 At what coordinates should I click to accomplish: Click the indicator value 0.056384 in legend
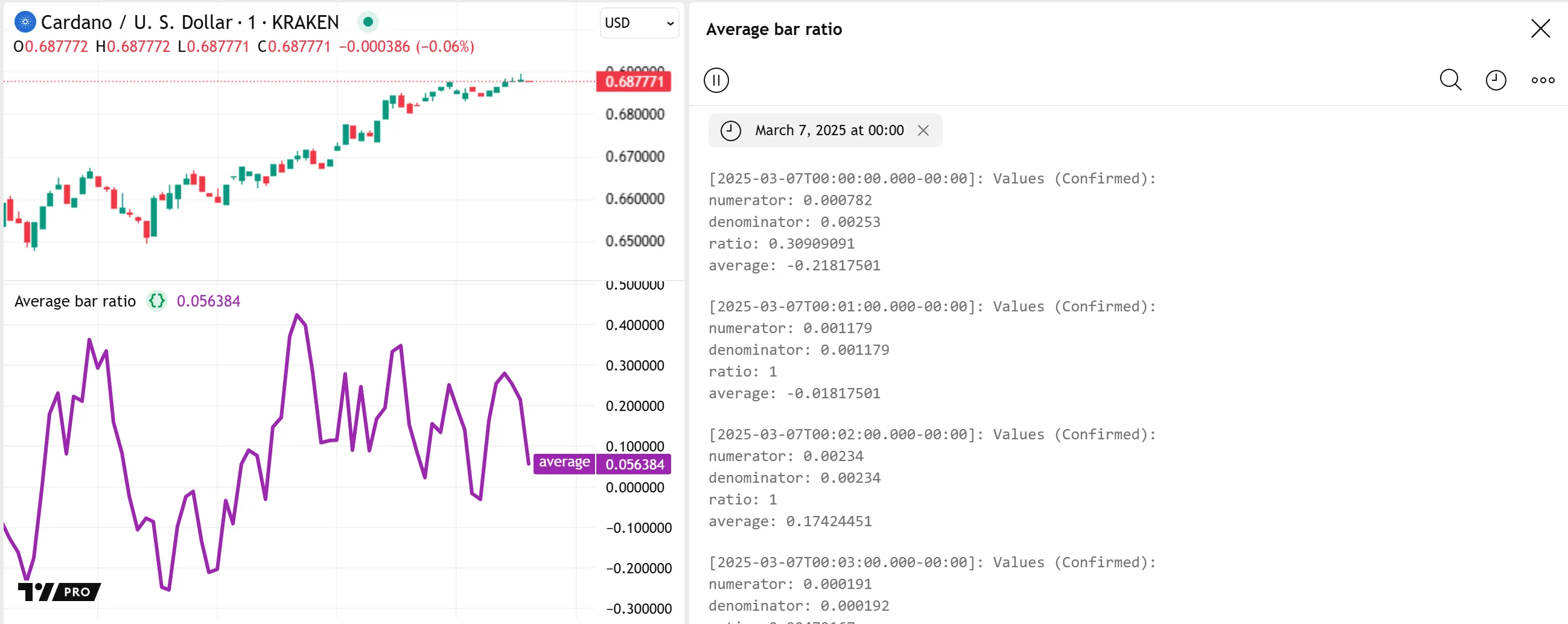point(208,301)
